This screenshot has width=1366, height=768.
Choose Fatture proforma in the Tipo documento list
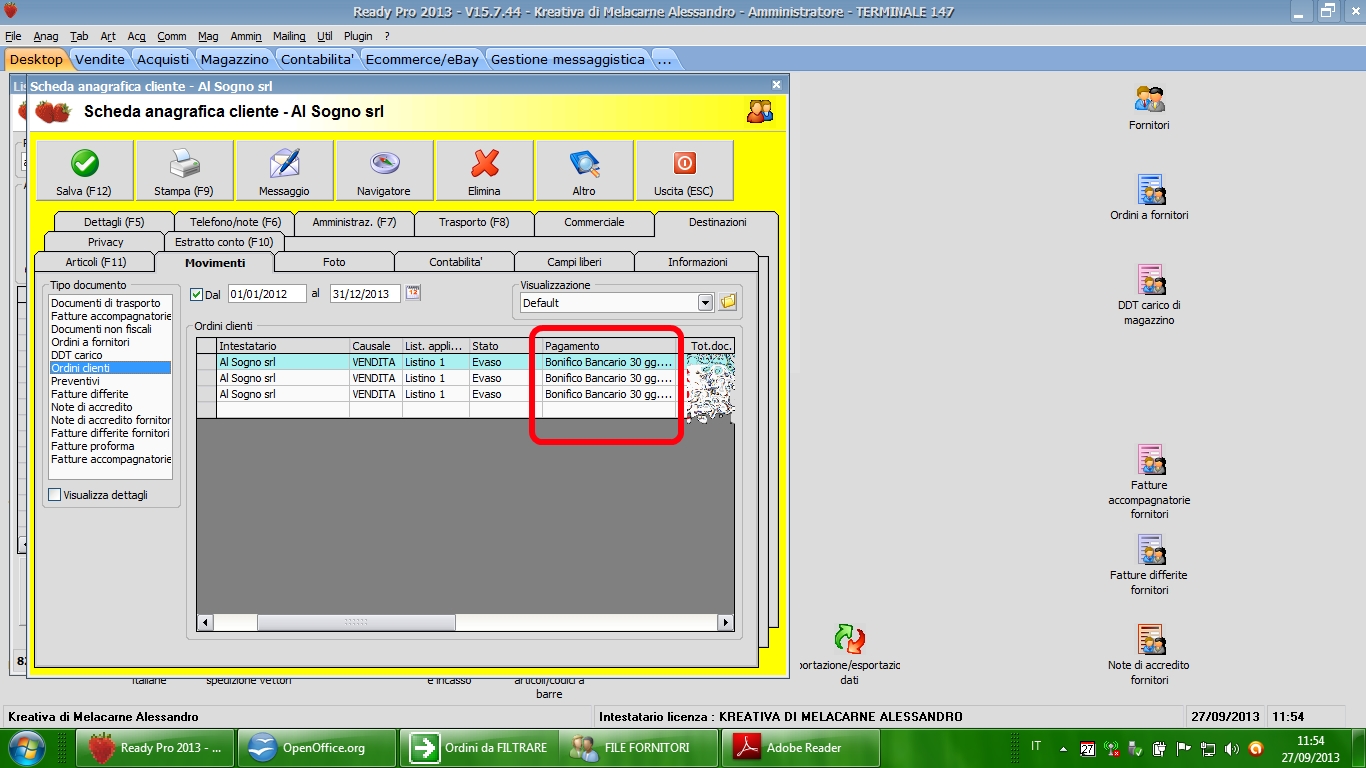[x=110, y=446]
